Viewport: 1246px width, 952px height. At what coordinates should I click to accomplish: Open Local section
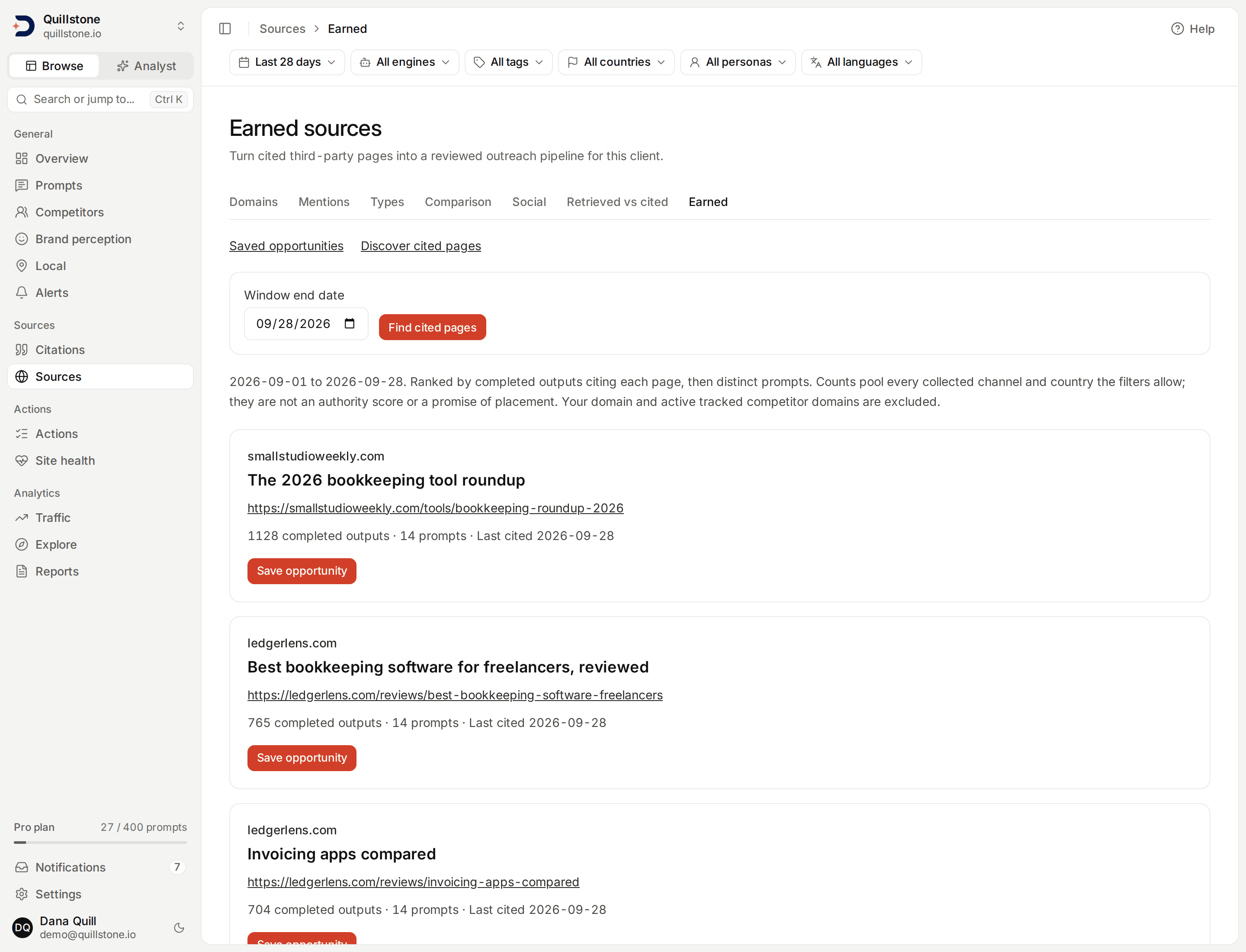pos(100,266)
